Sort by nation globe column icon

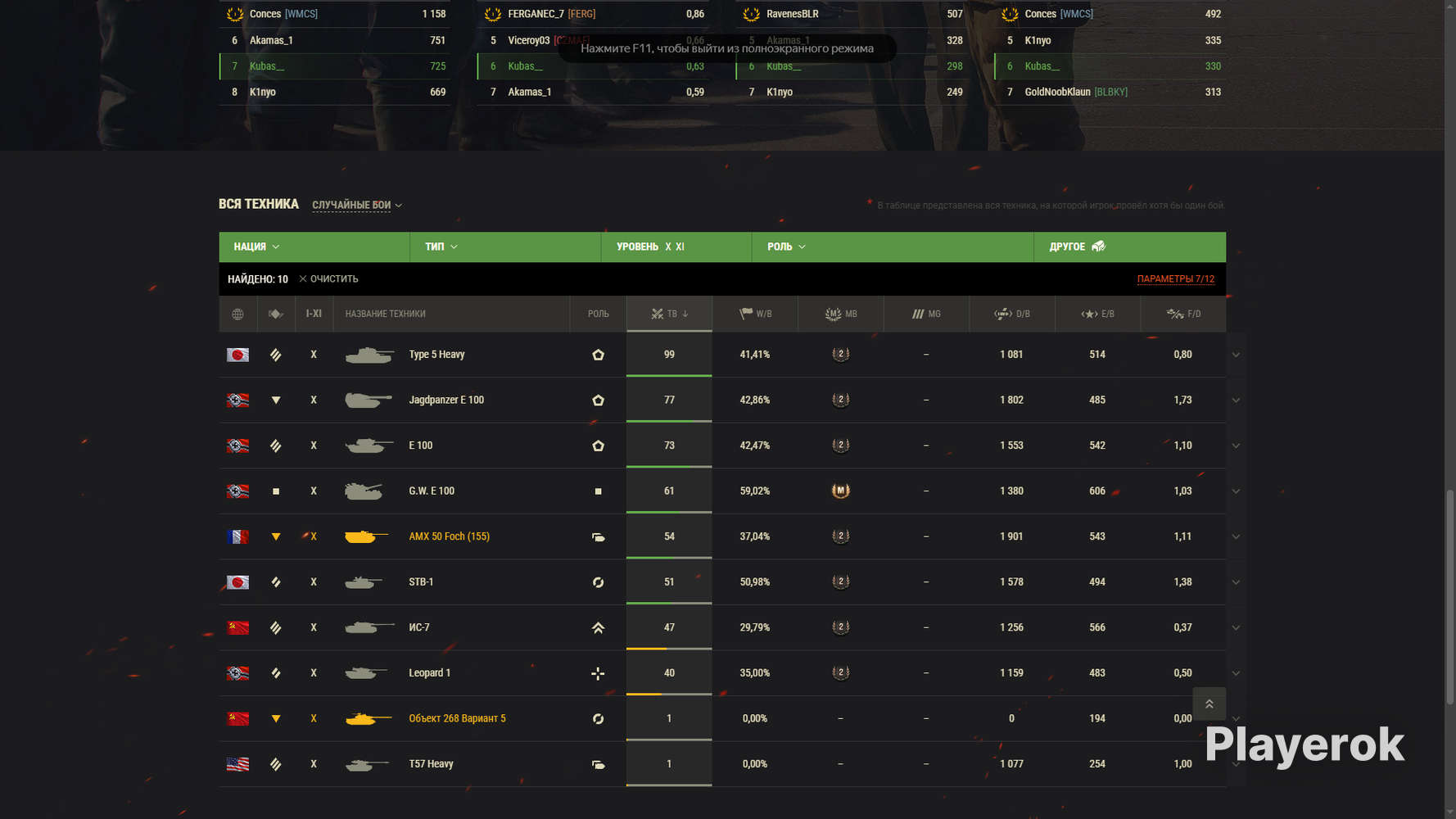point(237,314)
